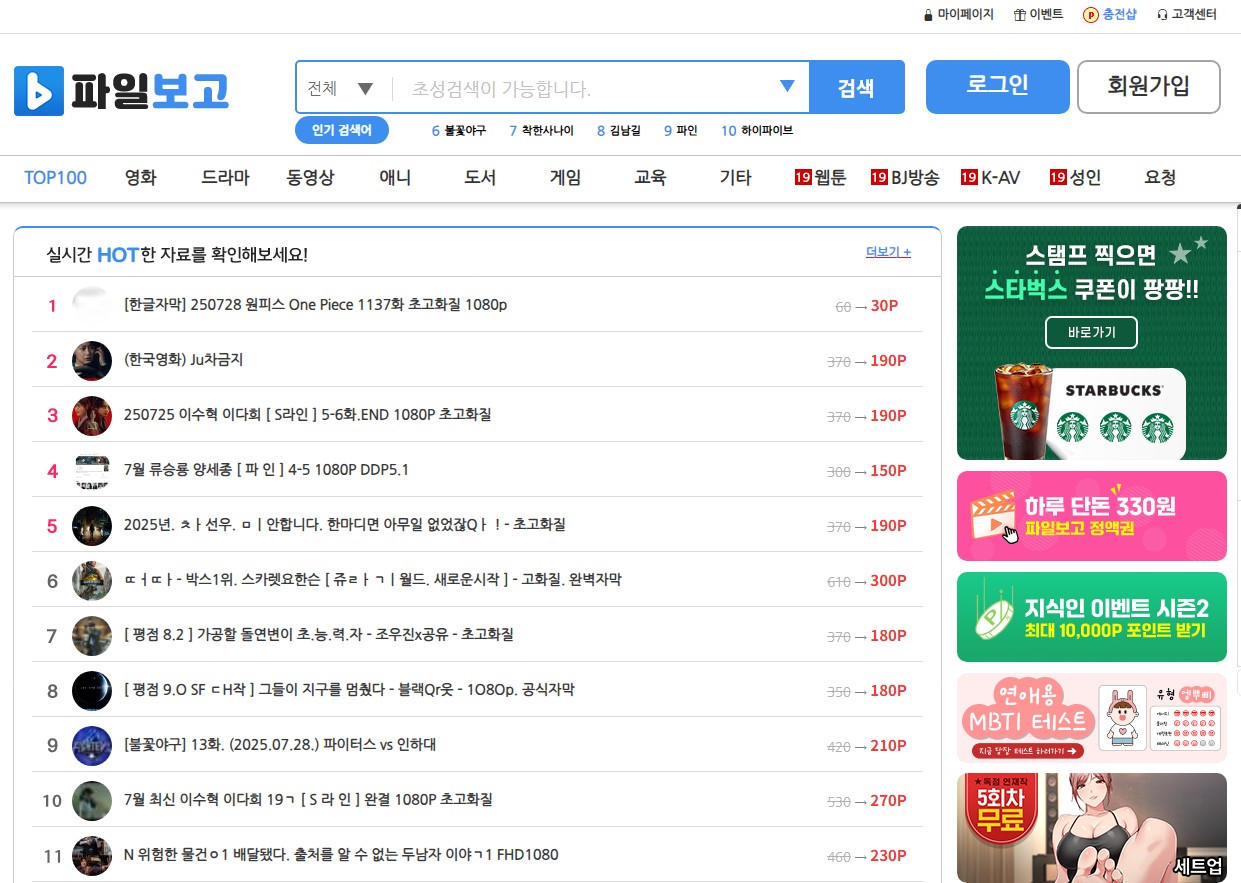The height and width of the screenshot is (883, 1241).
Task: Expand the 인기 검색어 popular keywords pill
Action: pyautogui.click(x=342, y=130)
